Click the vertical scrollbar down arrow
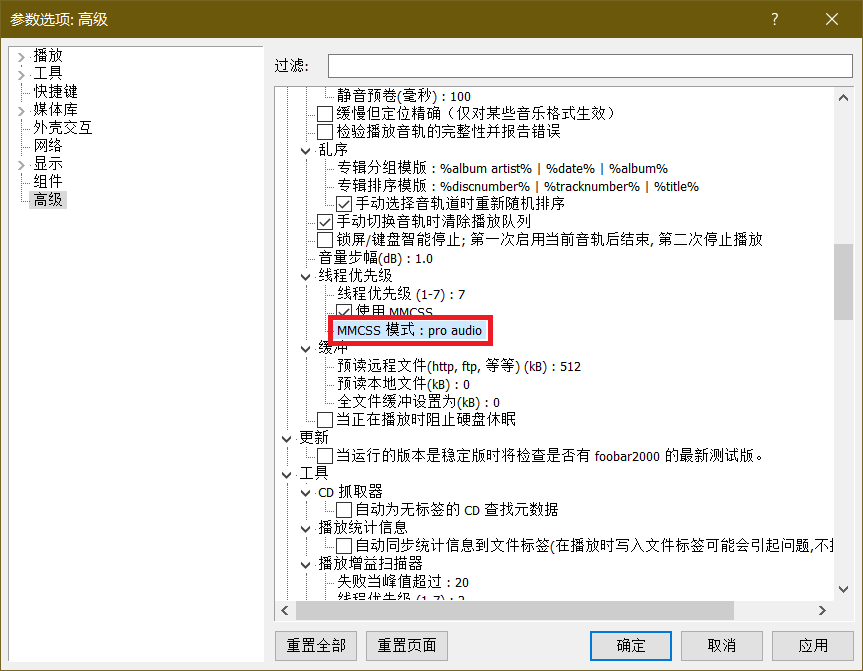This screenshot has height=671, width=863. (x=843, y=589)
